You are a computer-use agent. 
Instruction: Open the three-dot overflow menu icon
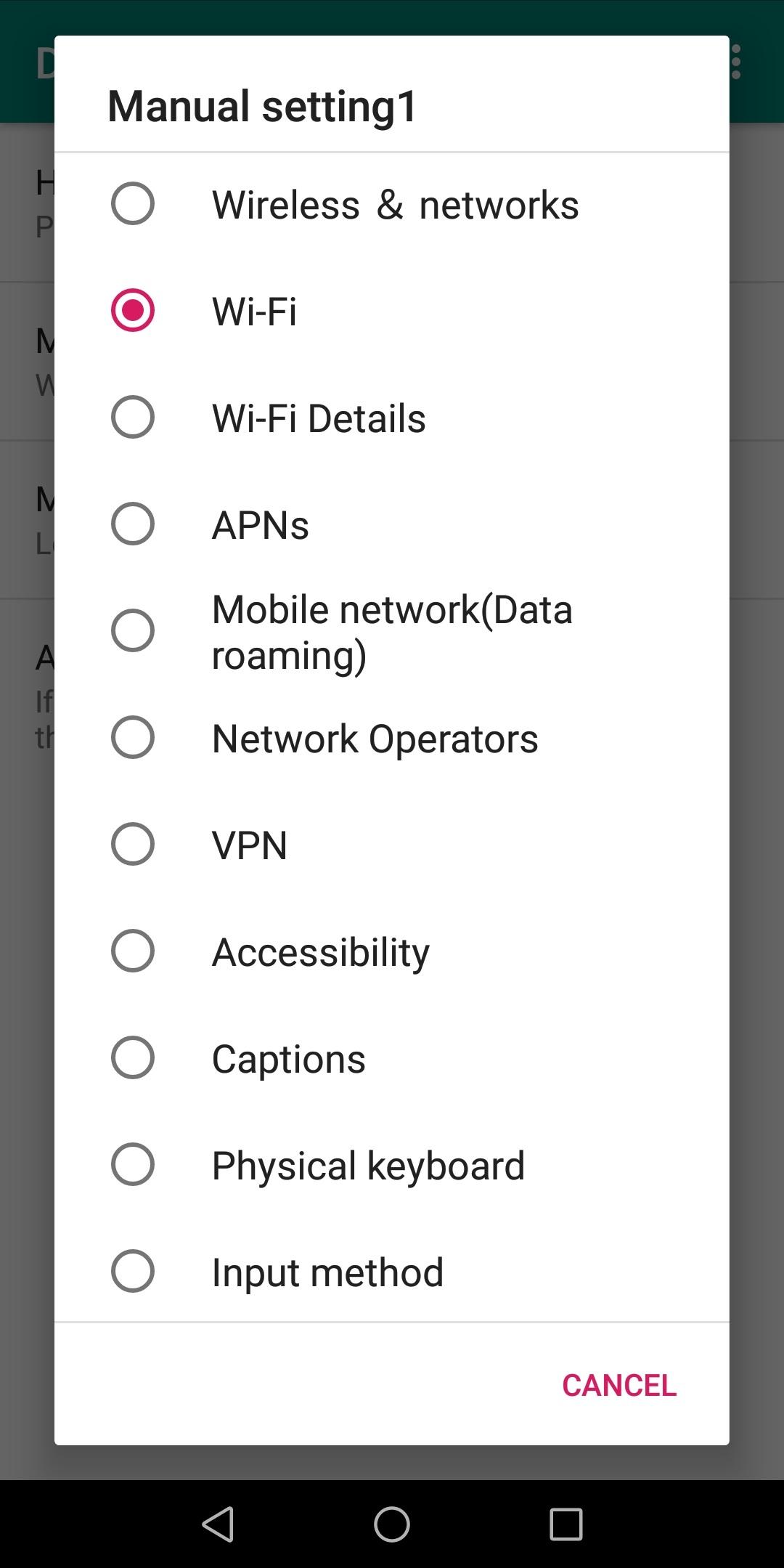point(736,62)
